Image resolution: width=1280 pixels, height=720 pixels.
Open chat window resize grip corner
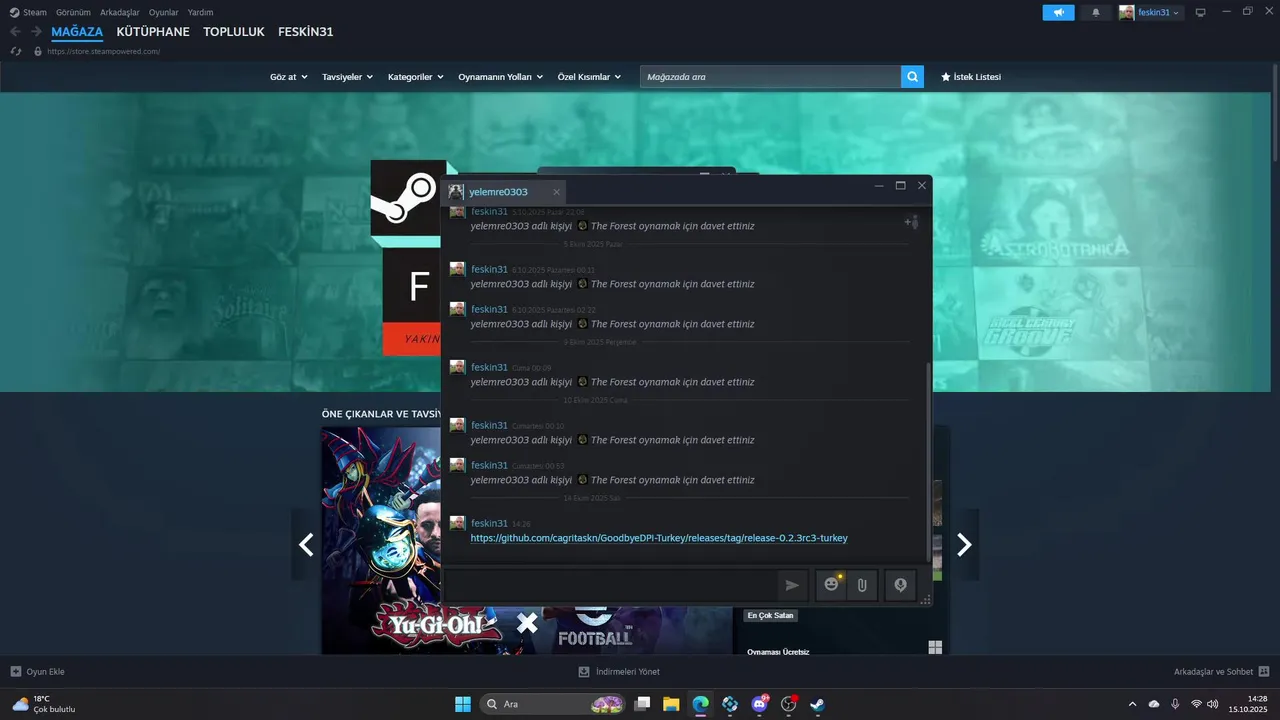pos(926,600)
